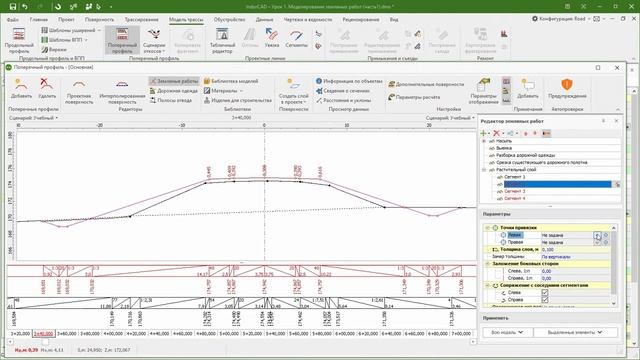640x360 pixels.
Task: Select station tab 7+00,000
Action: (x=461, y=333)
